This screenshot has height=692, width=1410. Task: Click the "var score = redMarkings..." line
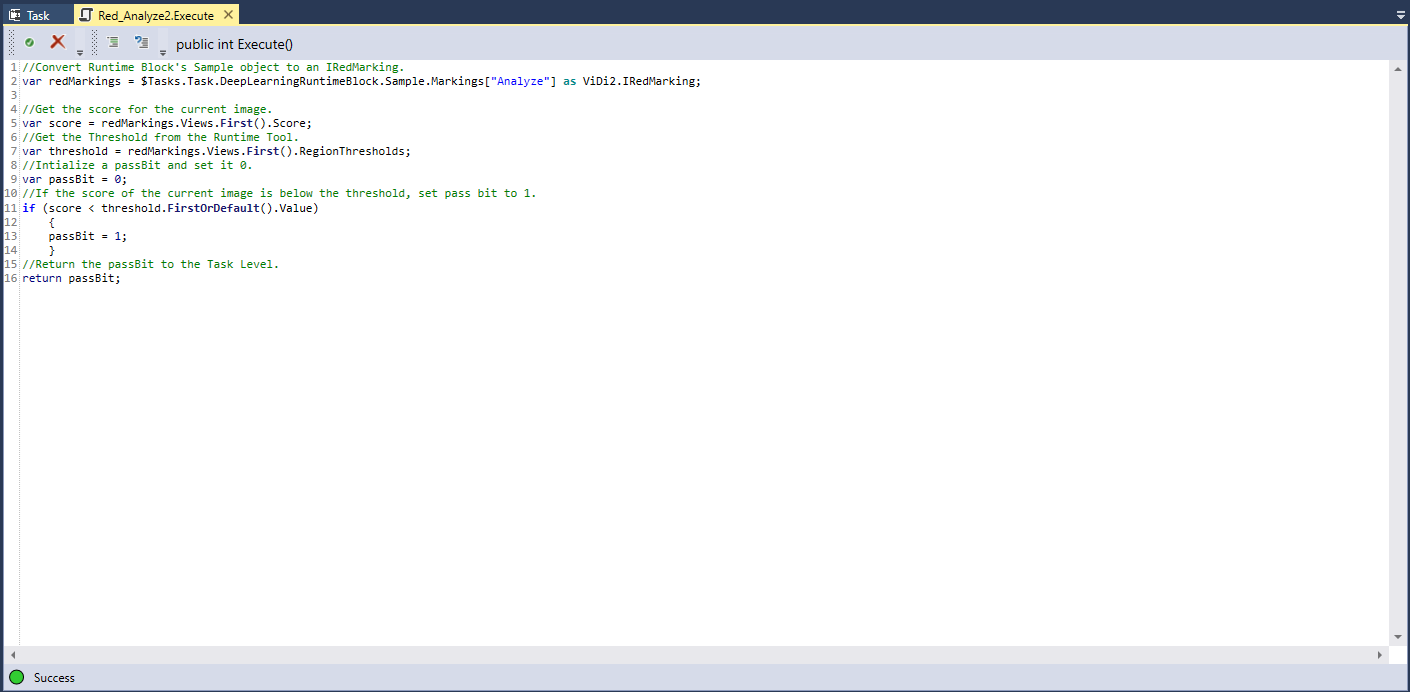(167, 123)
